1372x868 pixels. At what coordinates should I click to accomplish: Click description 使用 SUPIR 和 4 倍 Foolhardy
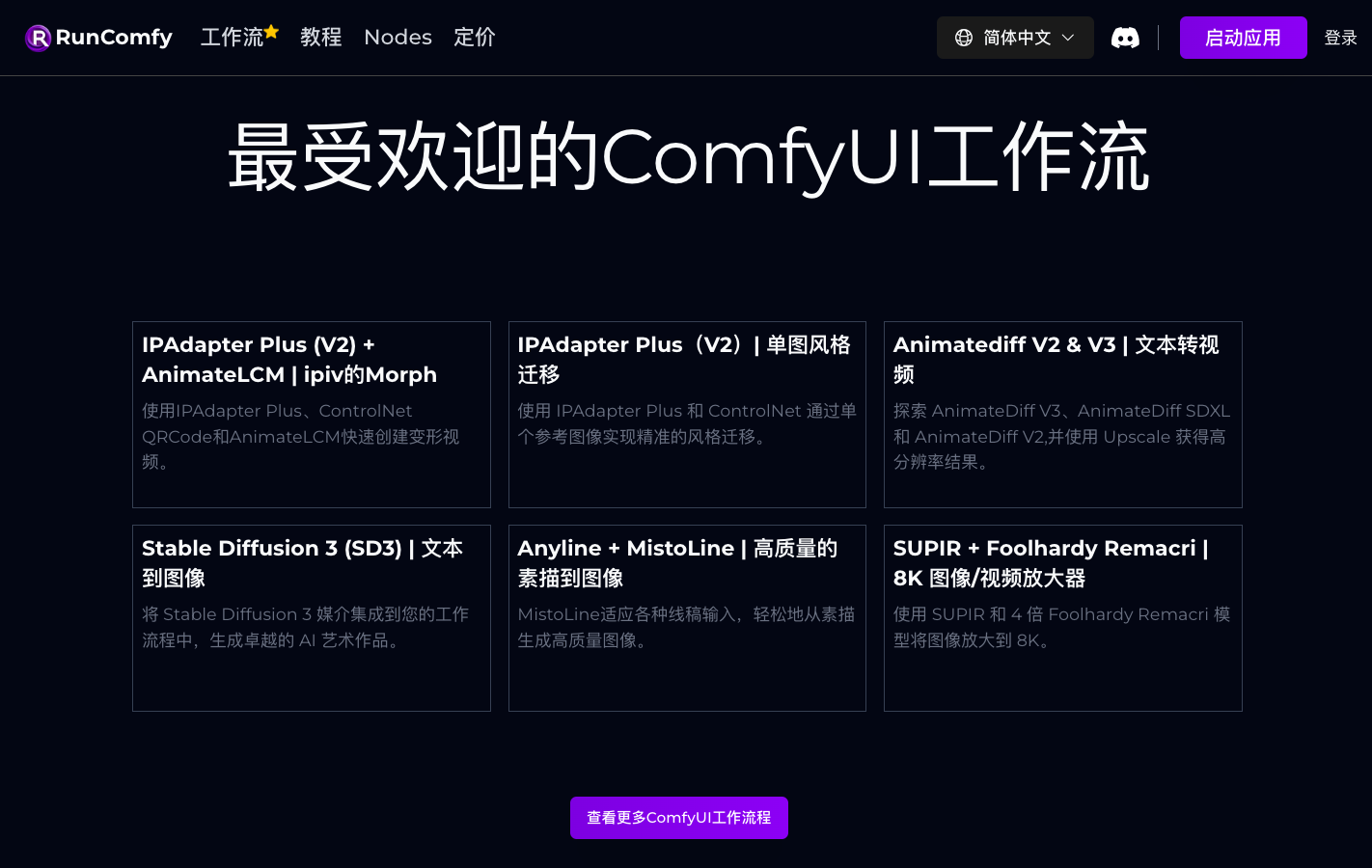(1062, 627)
